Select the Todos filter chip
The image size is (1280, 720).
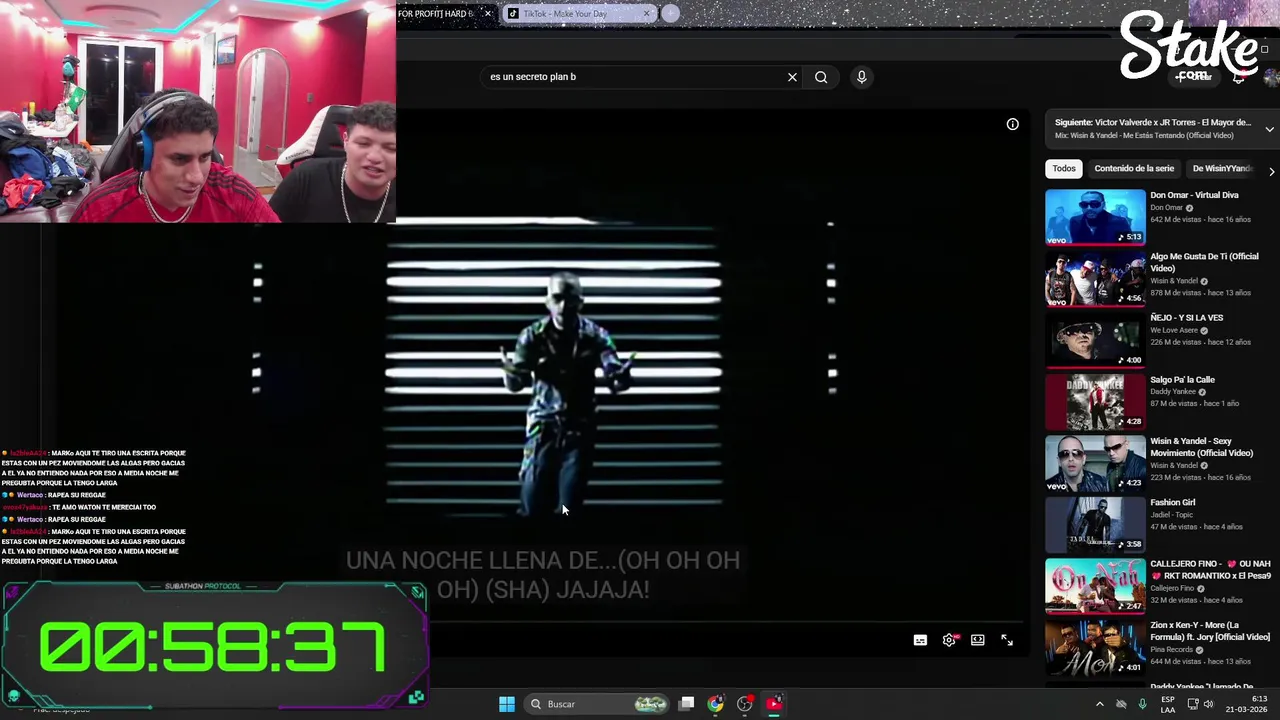pyautogui.click(x=1064, y=169)
